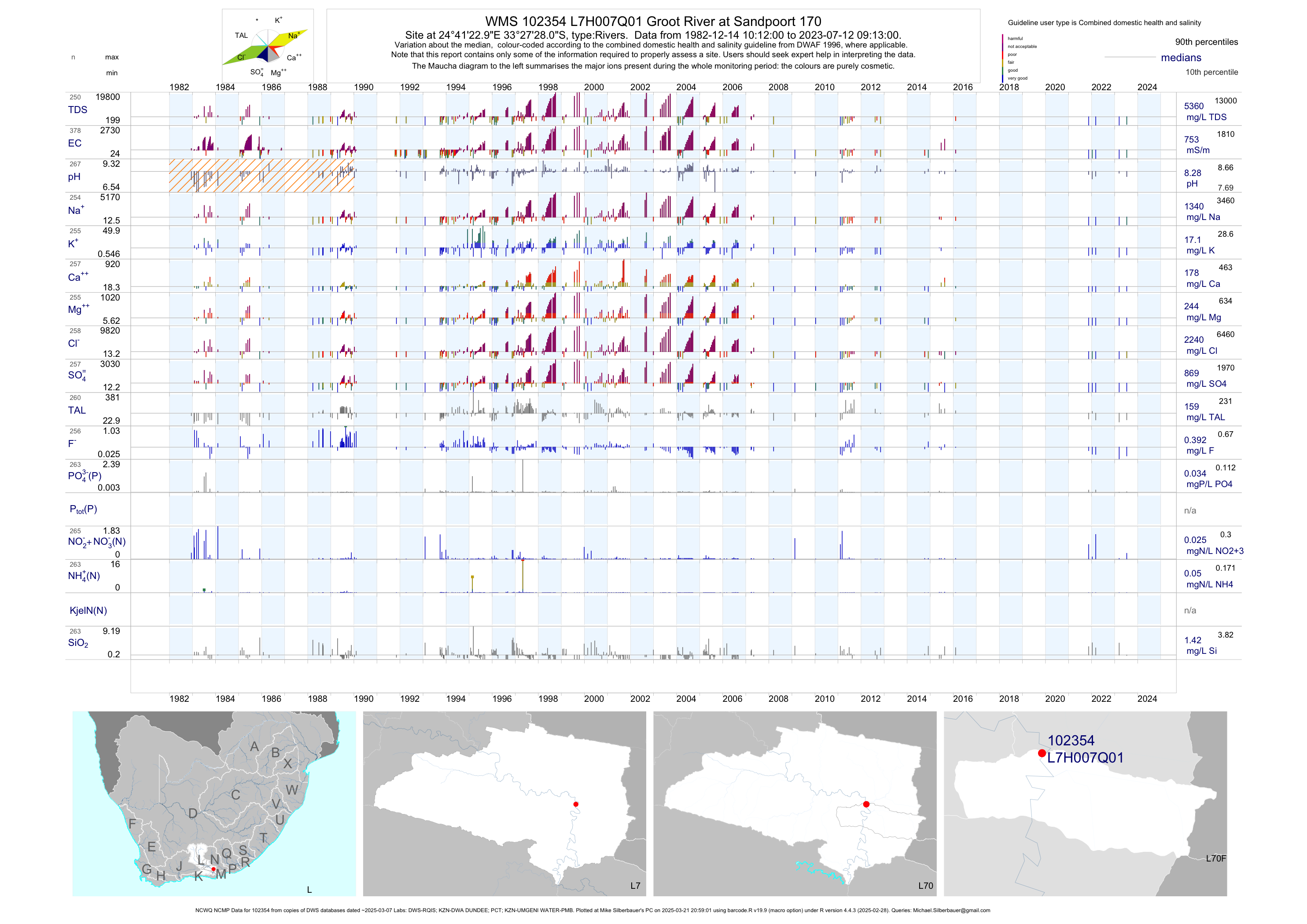The image size is (1307, 924).
Task: Click the KjelN(N) row label
Action: 88,611
